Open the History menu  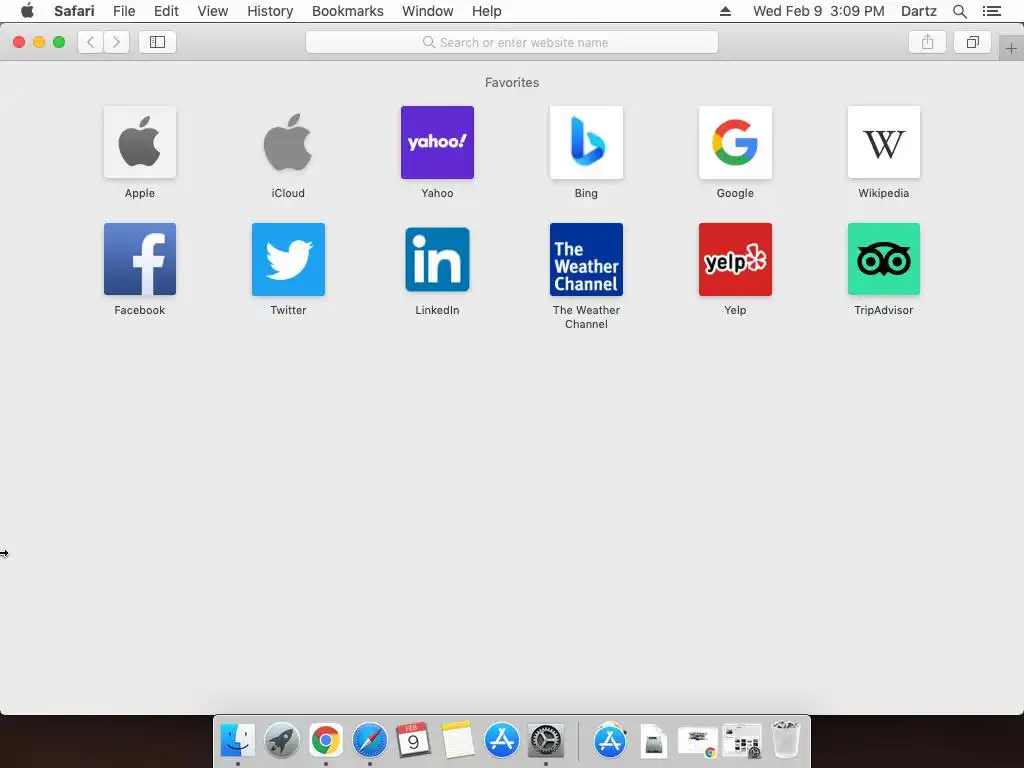coord(270,11)
